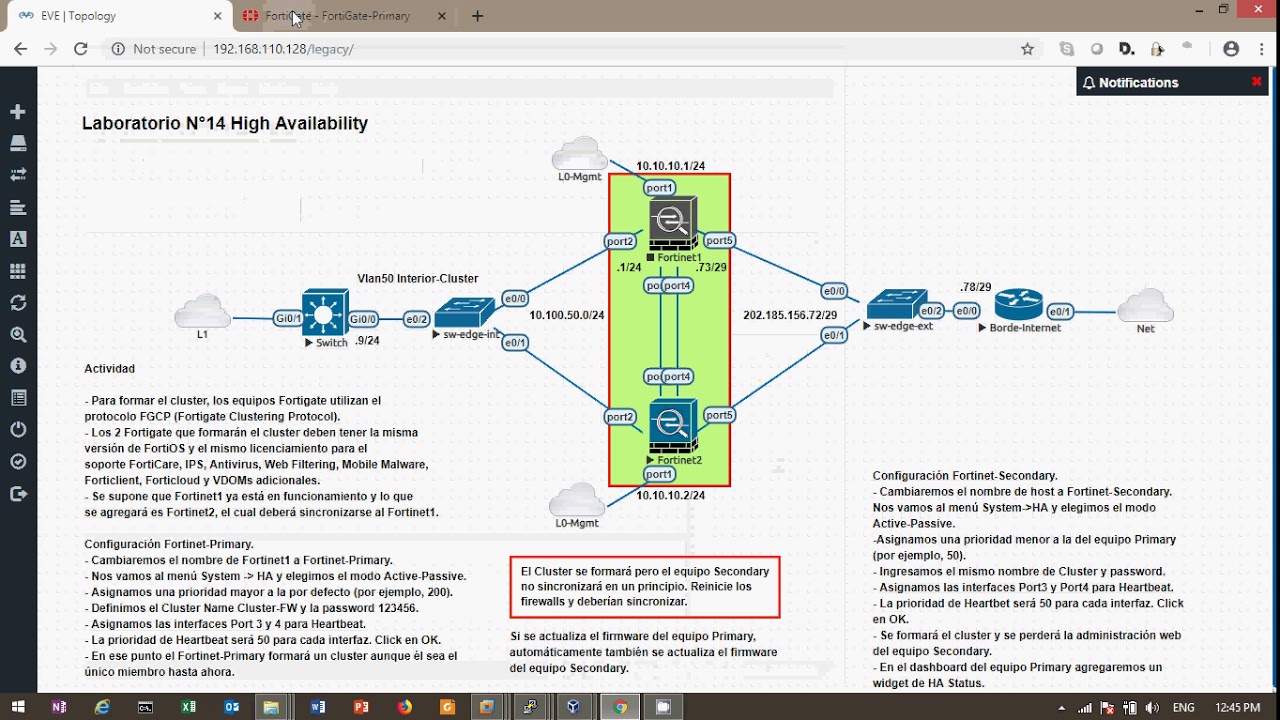Click the red-bordered cluster sync note box
The image size is (1280, 720).
coord(645,587)
